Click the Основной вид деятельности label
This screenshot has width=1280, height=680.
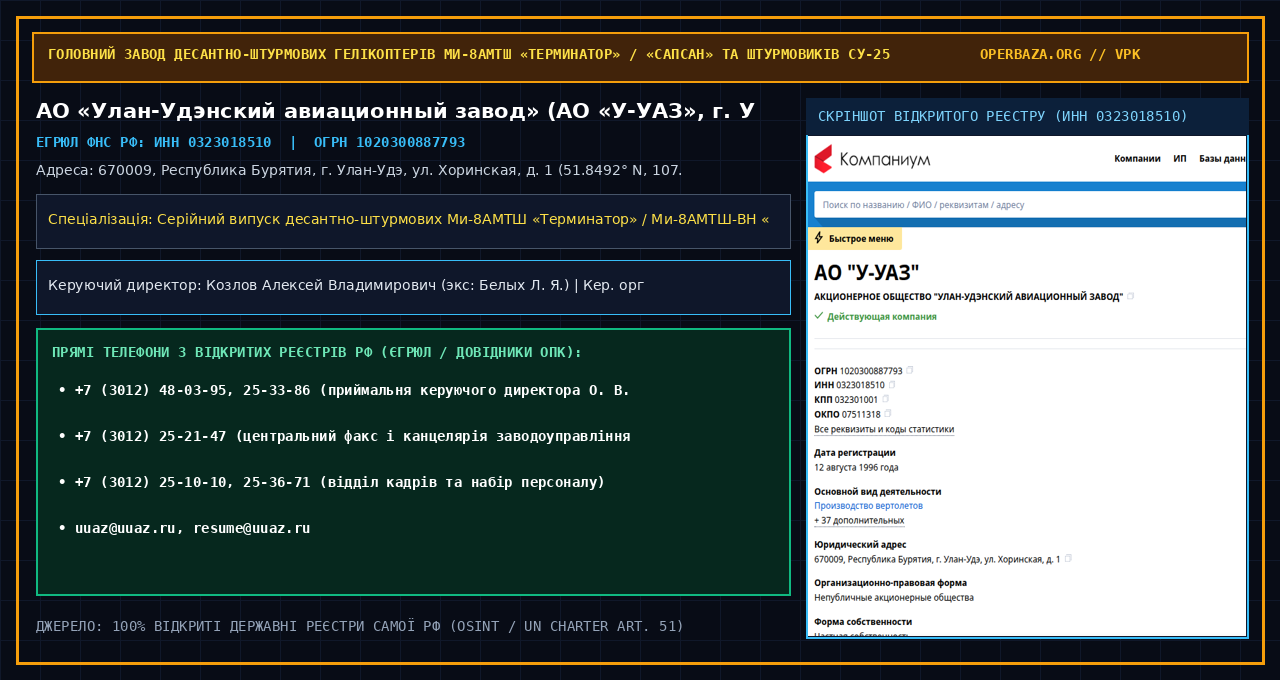coord(877,491)
